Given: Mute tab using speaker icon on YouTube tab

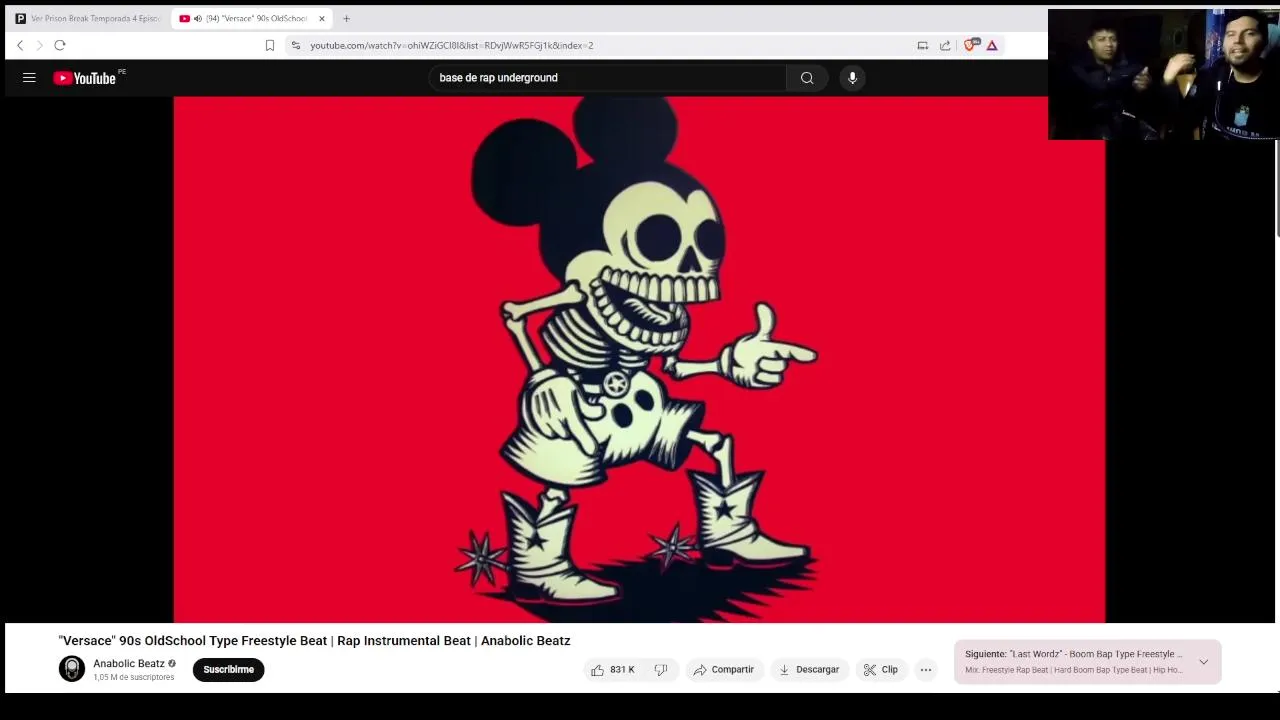Looking at the screenshot, I should pyautogui.click(x=197, y=18).
